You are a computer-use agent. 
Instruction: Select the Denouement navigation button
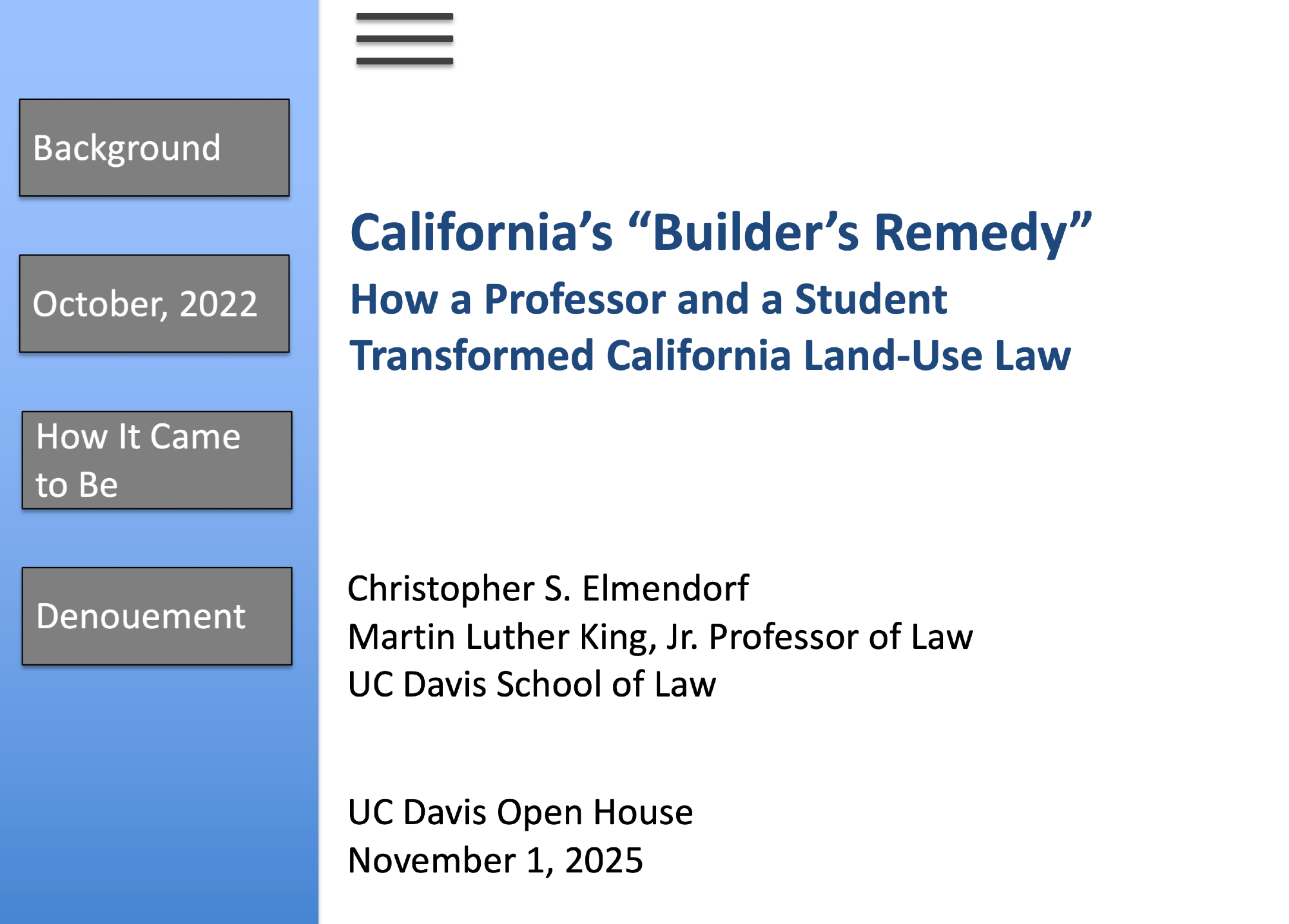point(157,616)
